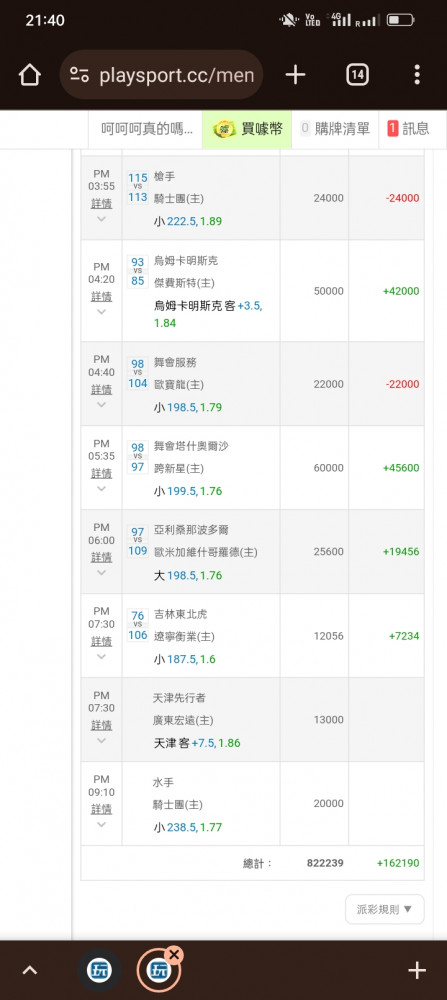Screen dimensions: 447x1000
Task: Expand bottom tab bar with up chevron
Action: click(29, 971)
